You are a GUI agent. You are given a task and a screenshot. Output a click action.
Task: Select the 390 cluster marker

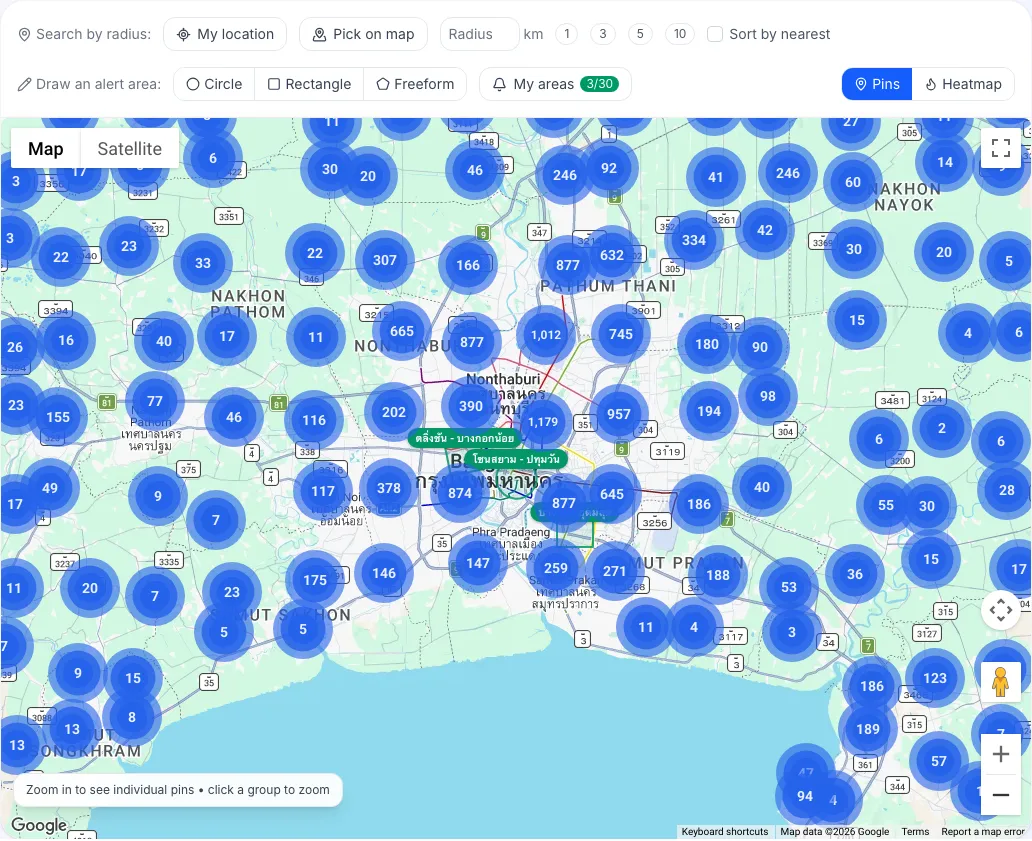(x=471, y=406)
